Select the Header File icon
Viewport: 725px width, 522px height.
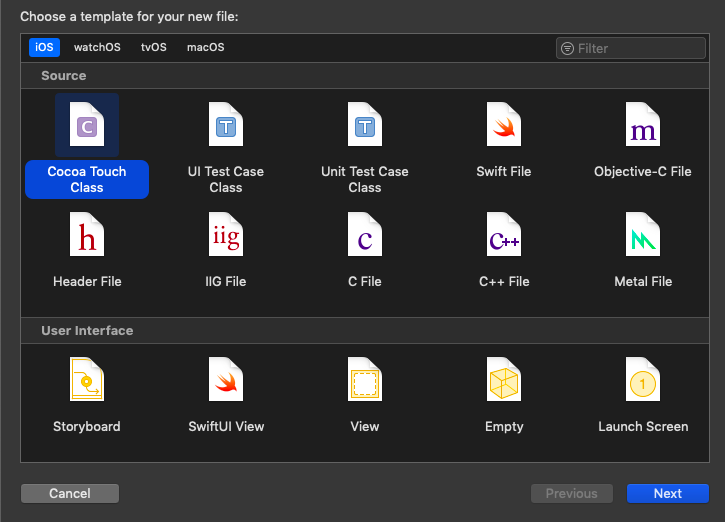pos(87,234)
